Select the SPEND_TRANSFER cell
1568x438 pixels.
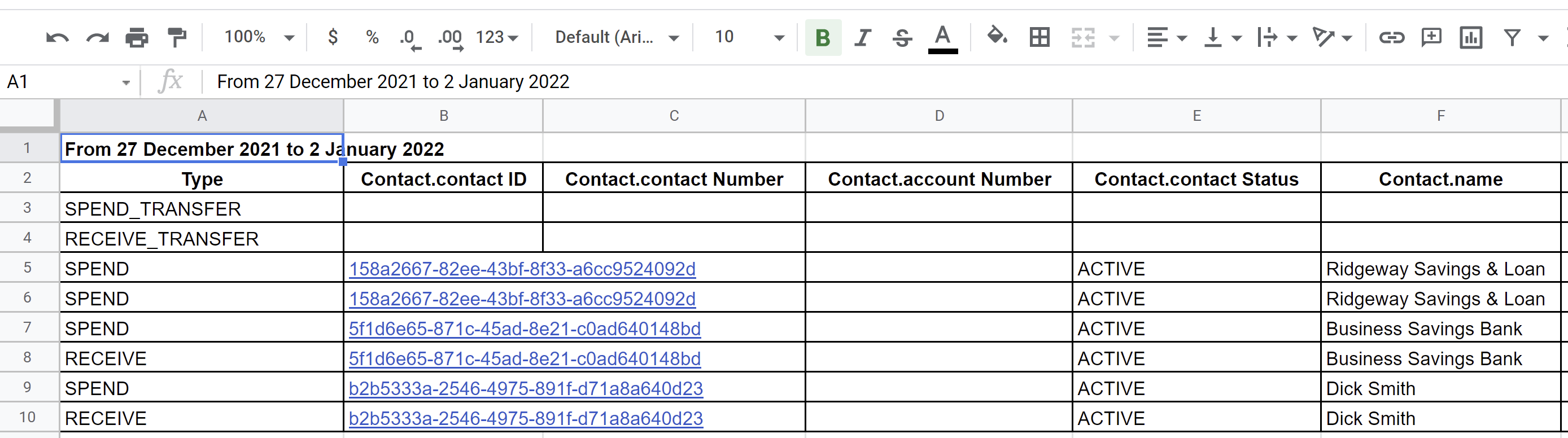pyautogui.click(x=202, y=209)
